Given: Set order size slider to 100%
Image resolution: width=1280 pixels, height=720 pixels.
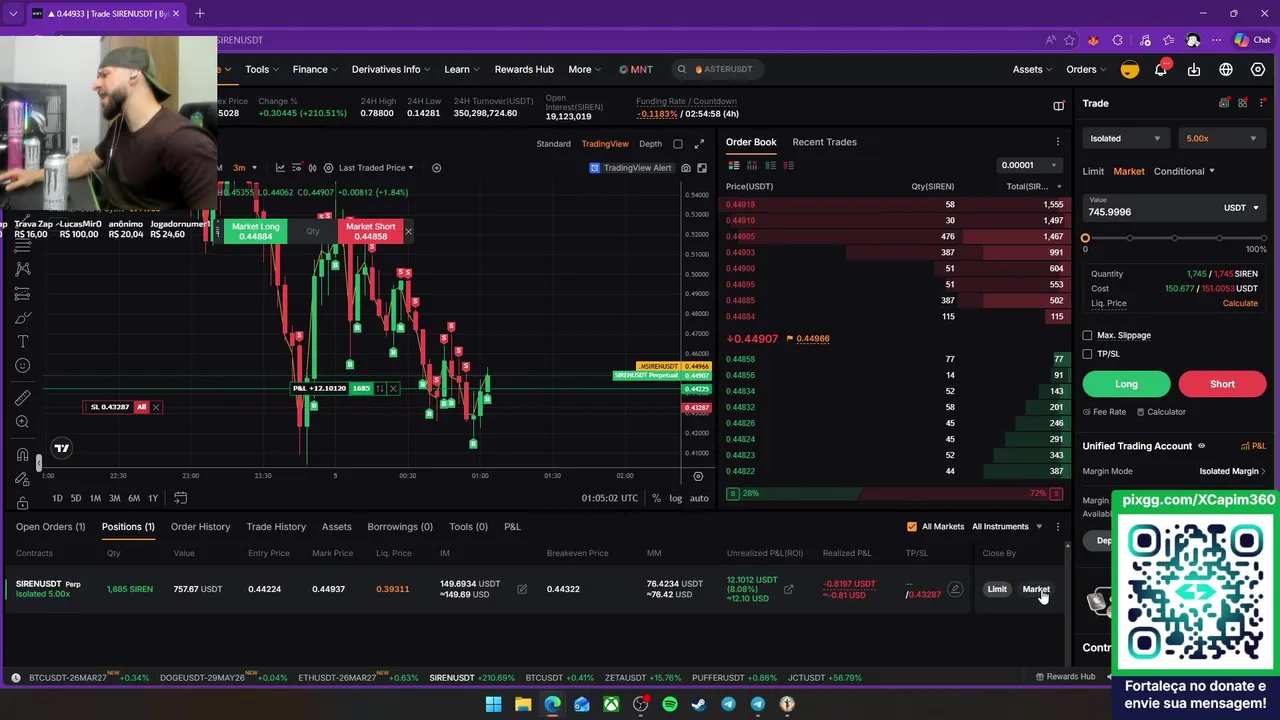Looking at the screenshot, I should 1262,238.
